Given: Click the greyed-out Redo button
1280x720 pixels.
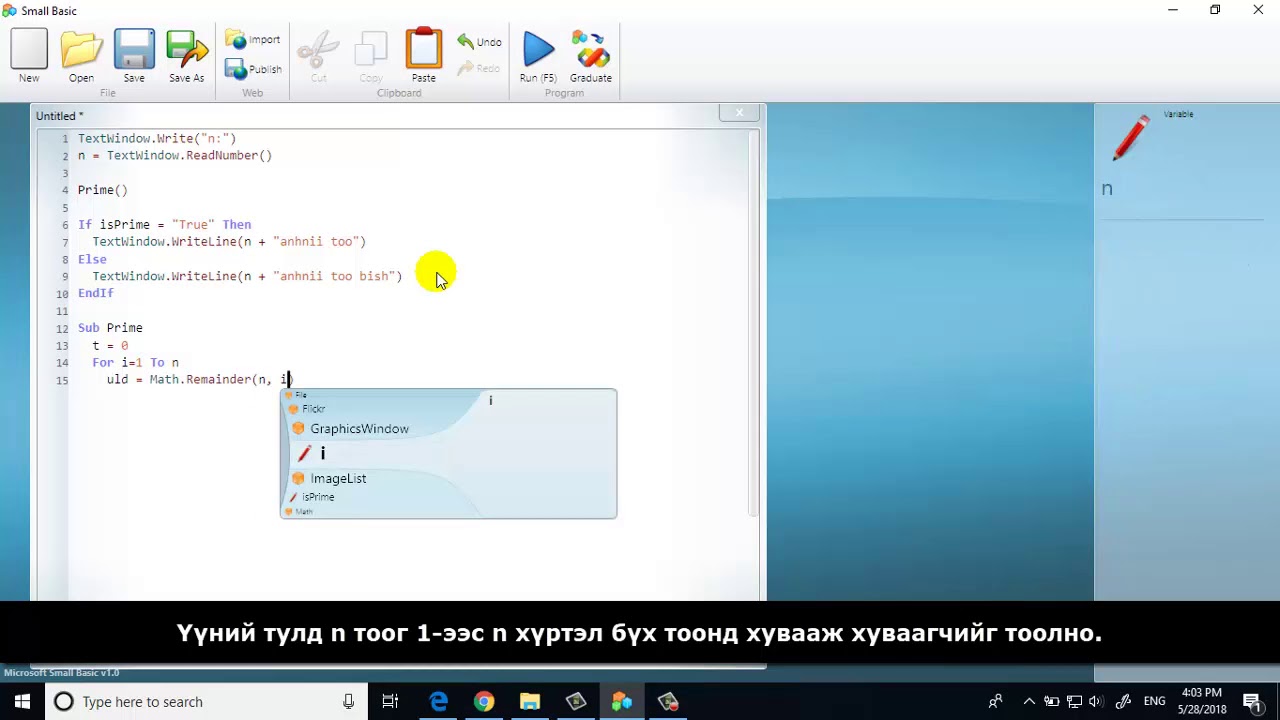Looking at the screenshot, I should click(479, 69).
